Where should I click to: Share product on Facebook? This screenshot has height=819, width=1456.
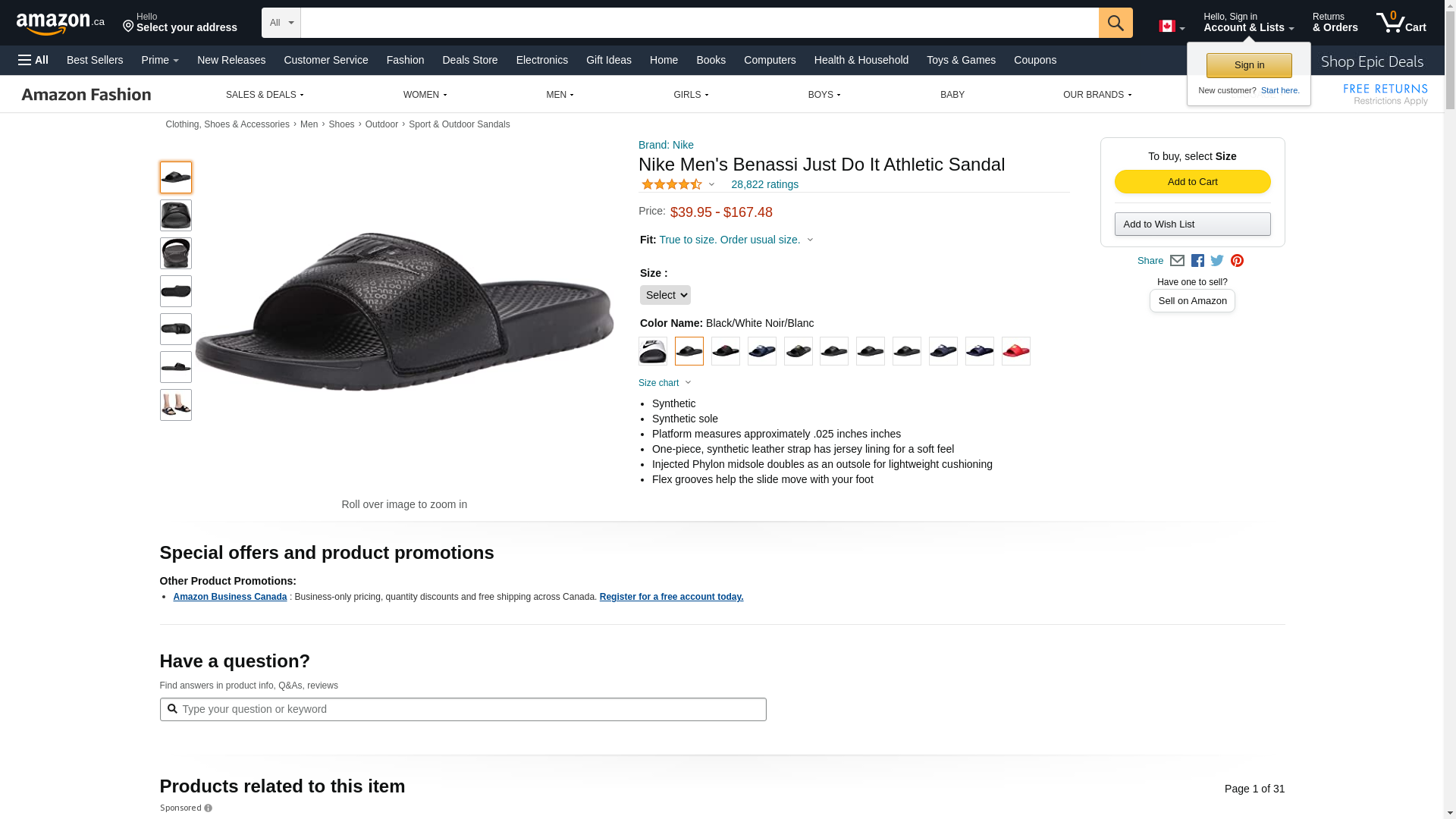point(1197,261)
